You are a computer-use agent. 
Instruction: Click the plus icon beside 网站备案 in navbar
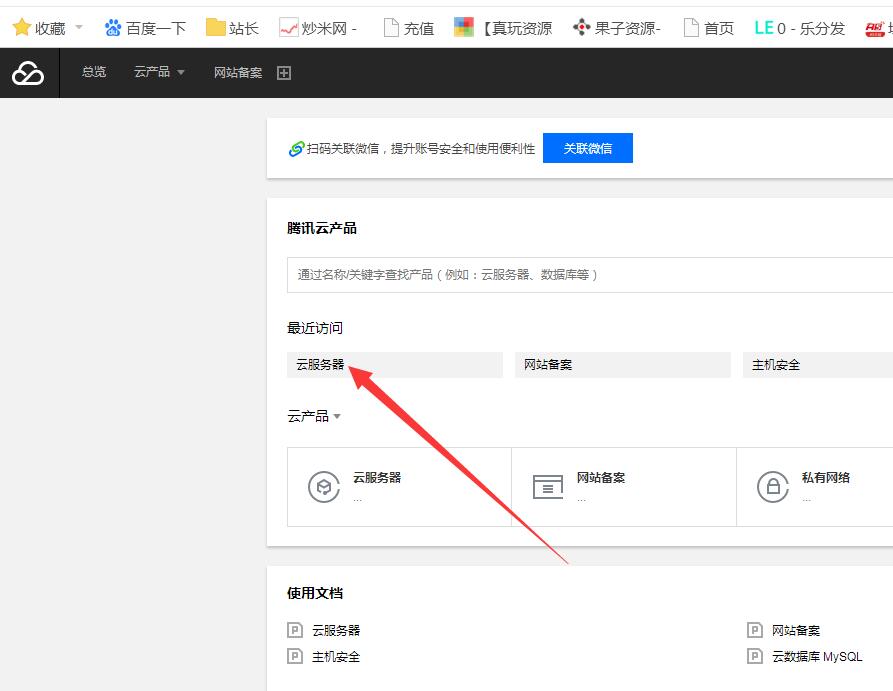click(284, 73)
